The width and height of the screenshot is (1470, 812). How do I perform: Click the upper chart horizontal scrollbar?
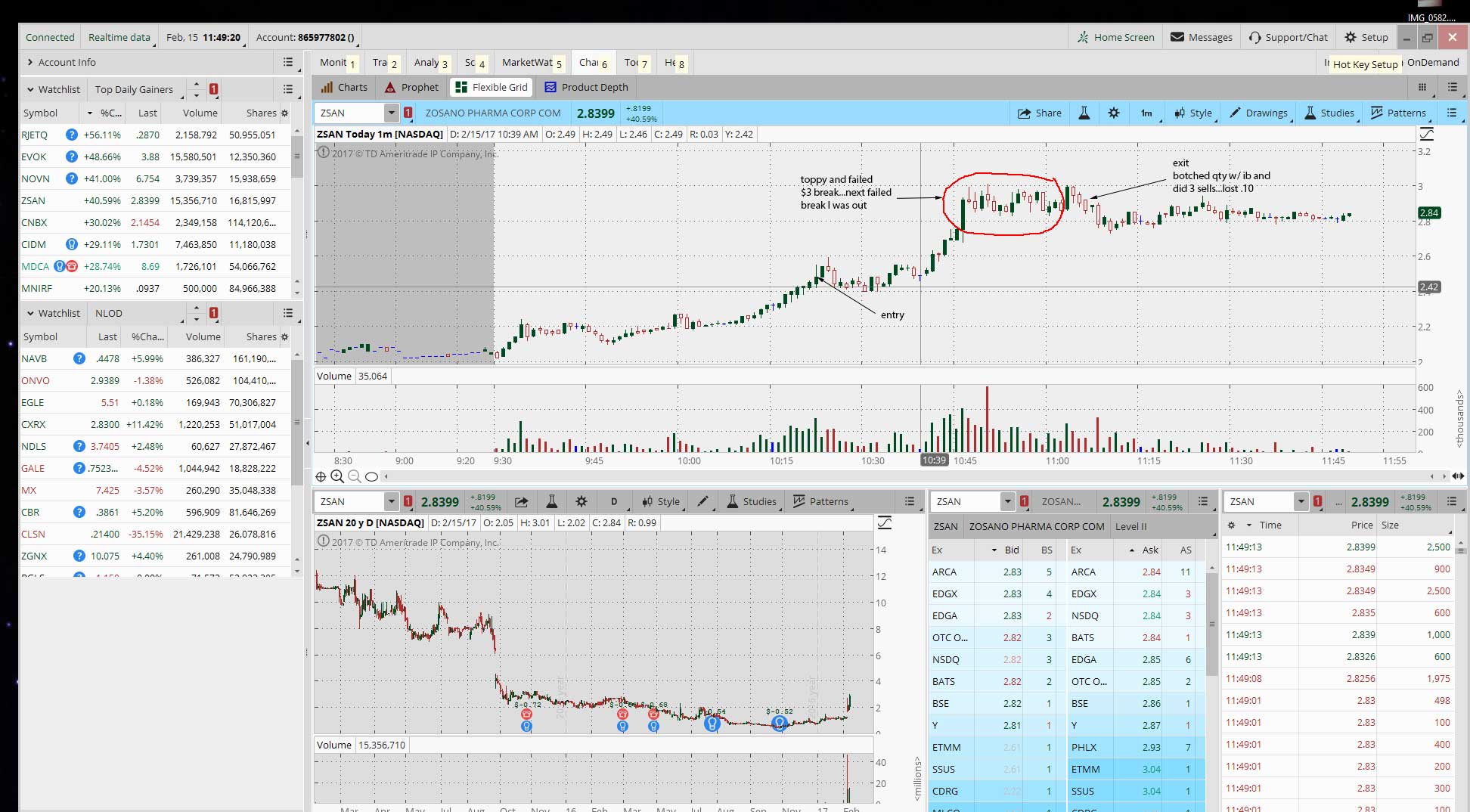tap(907, 476)
